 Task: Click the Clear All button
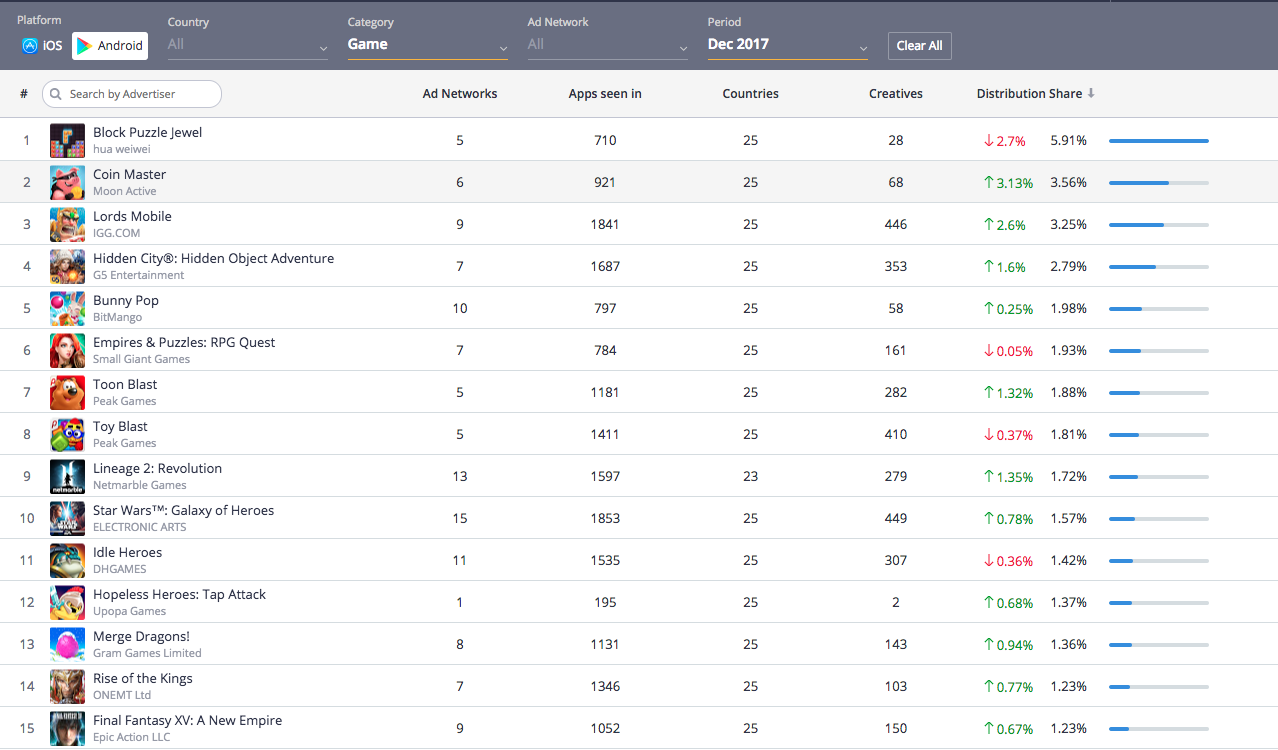coord(919,46)
